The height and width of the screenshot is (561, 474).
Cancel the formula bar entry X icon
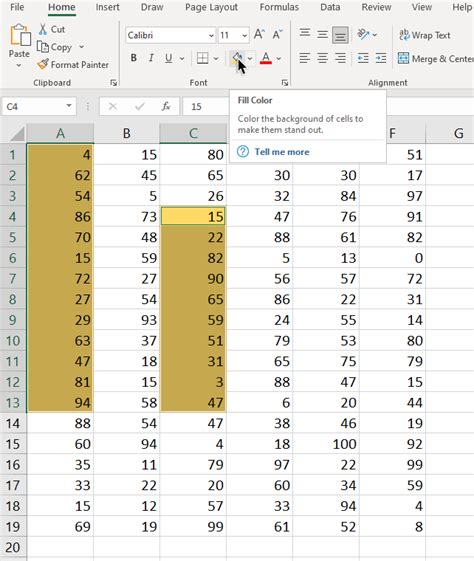[113, 106]
